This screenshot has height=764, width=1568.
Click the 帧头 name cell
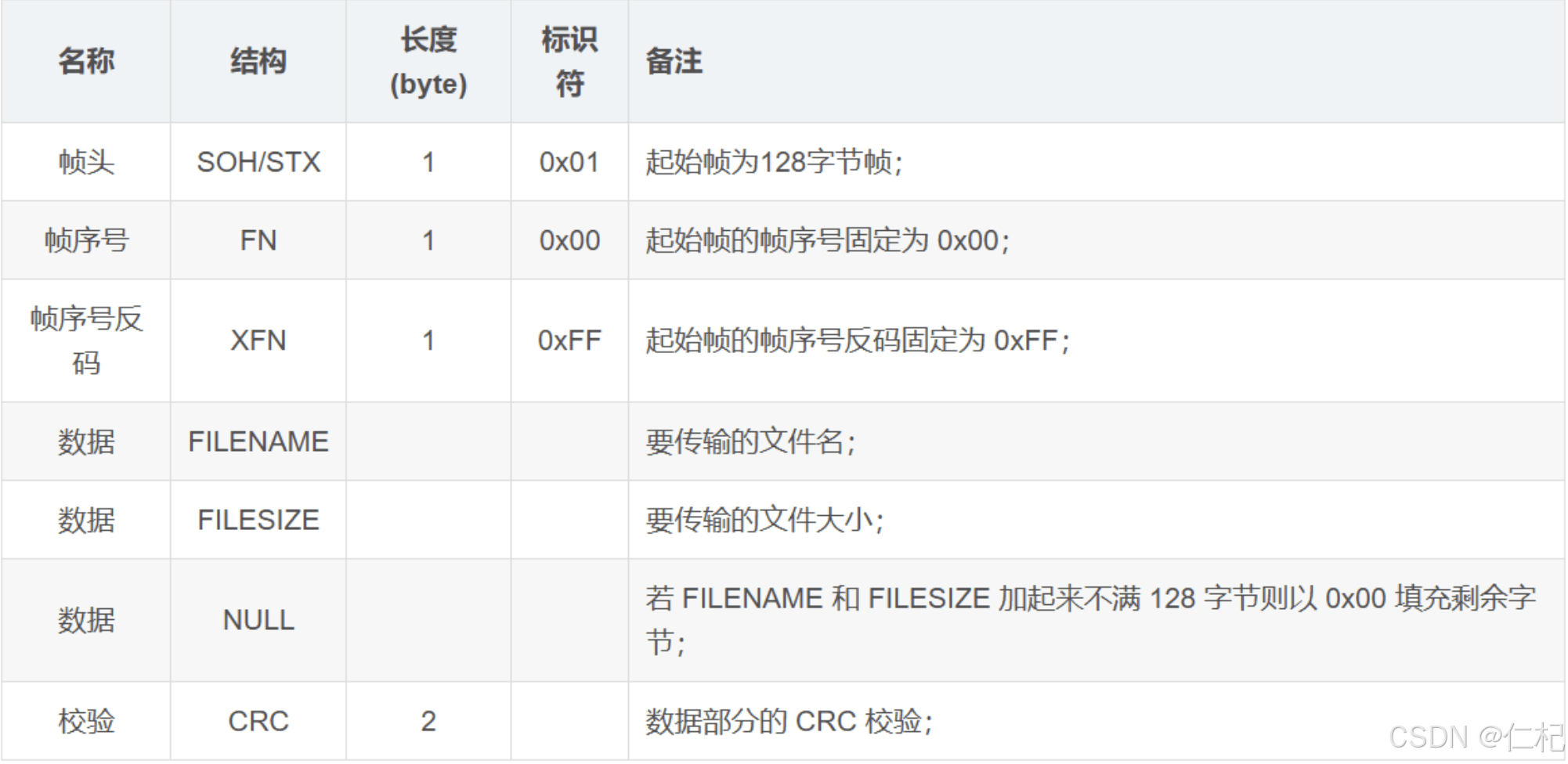click(86, 162)
